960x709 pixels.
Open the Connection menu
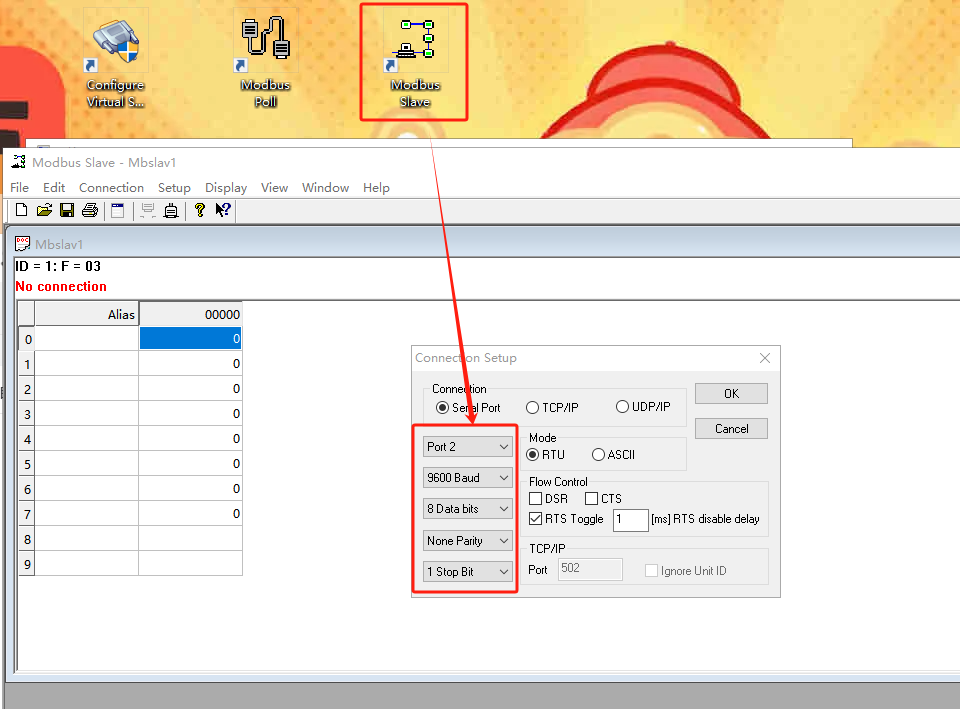(111, 188)
